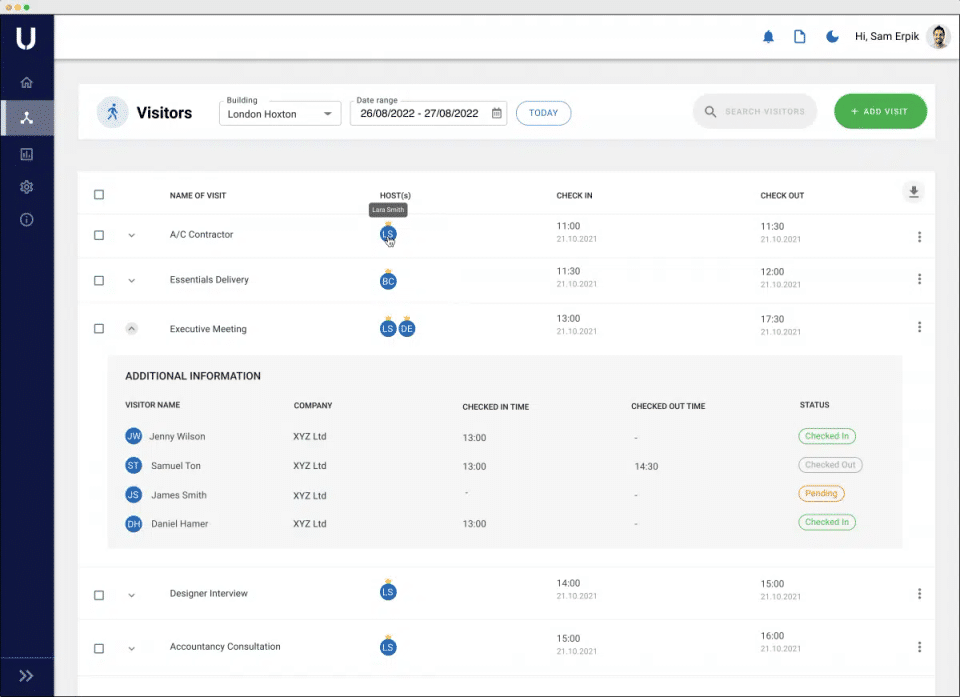Expand the Accountancy Consultation row
The height and width of the screenshot is (697, 960).
point(131,649)
